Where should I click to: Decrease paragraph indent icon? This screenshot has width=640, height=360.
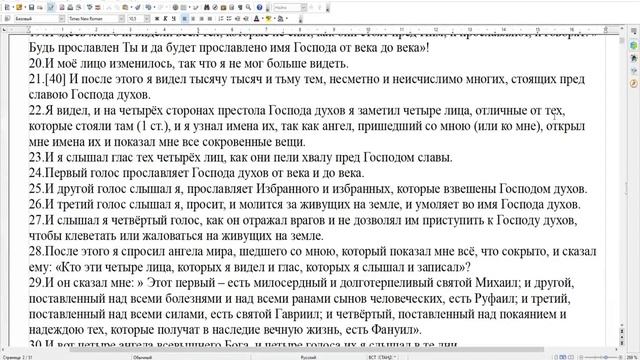coord(237,18)
